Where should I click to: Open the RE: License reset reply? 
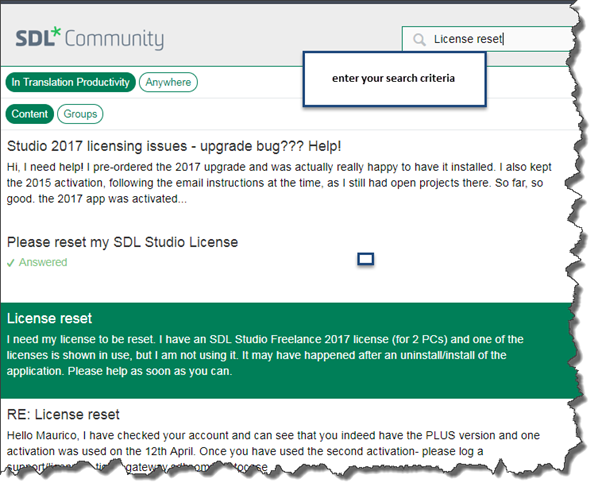pyautogui.click(x=63, y=415)
